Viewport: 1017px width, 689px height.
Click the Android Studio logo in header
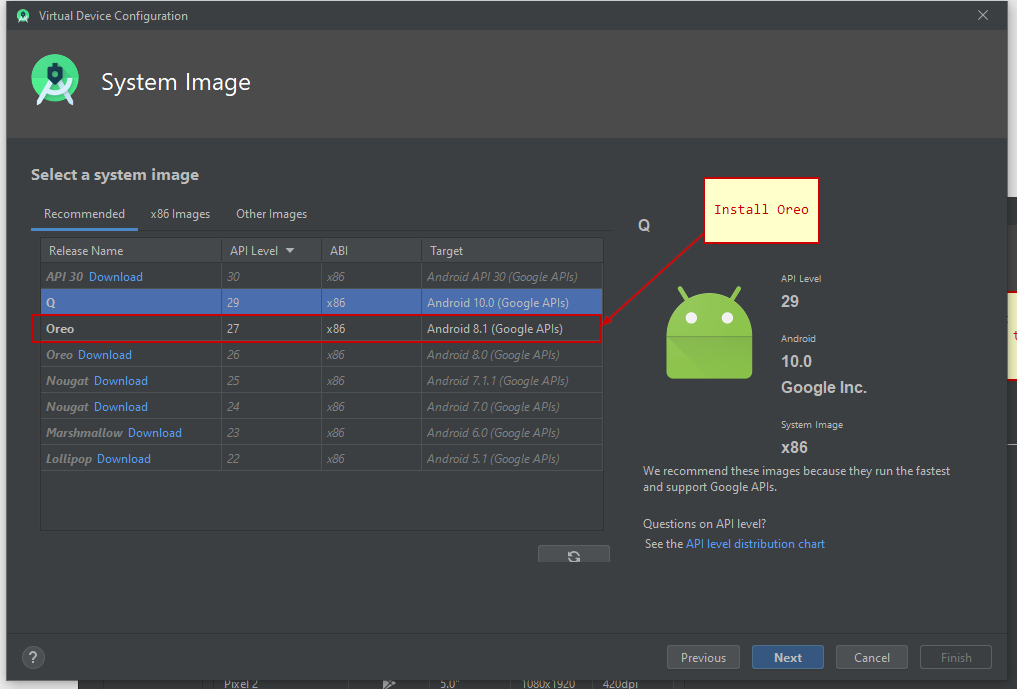[55, 79]
